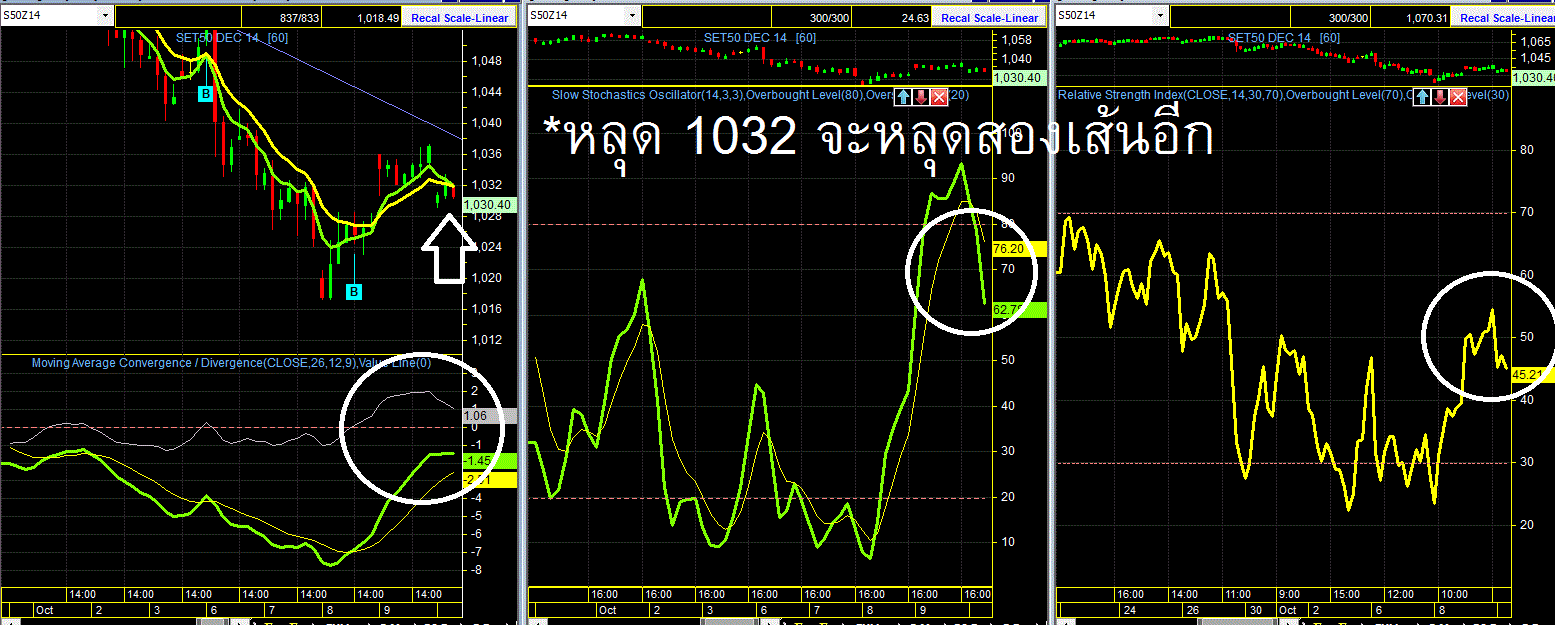Click the SET50 DEC 14 title in Stochastics chart

click(745, 37)
